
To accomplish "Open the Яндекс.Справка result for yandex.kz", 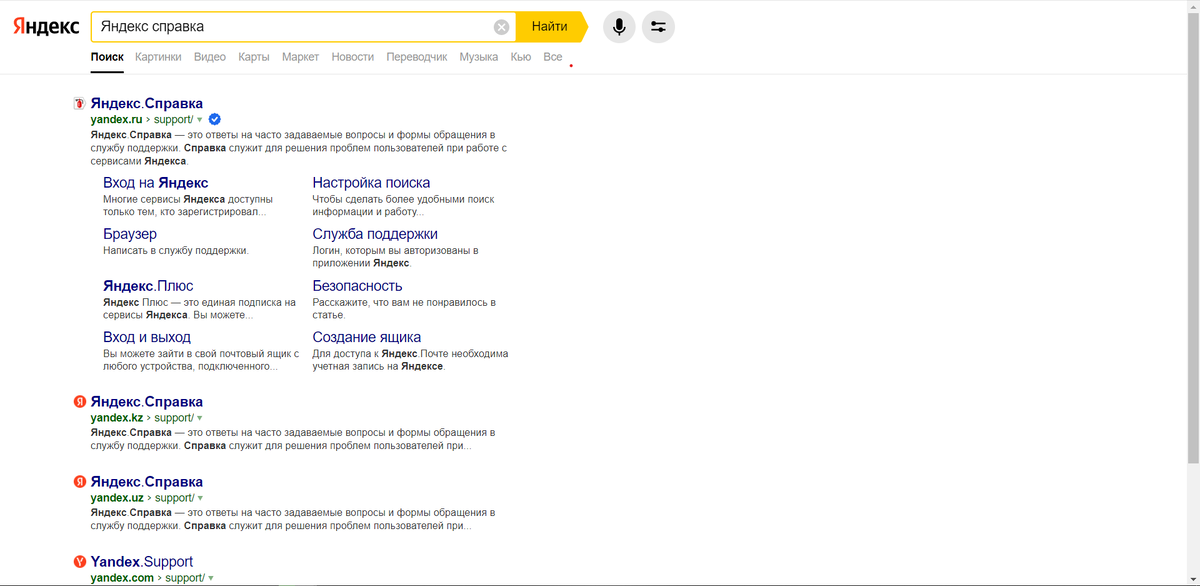I will (x=147, y=401).
